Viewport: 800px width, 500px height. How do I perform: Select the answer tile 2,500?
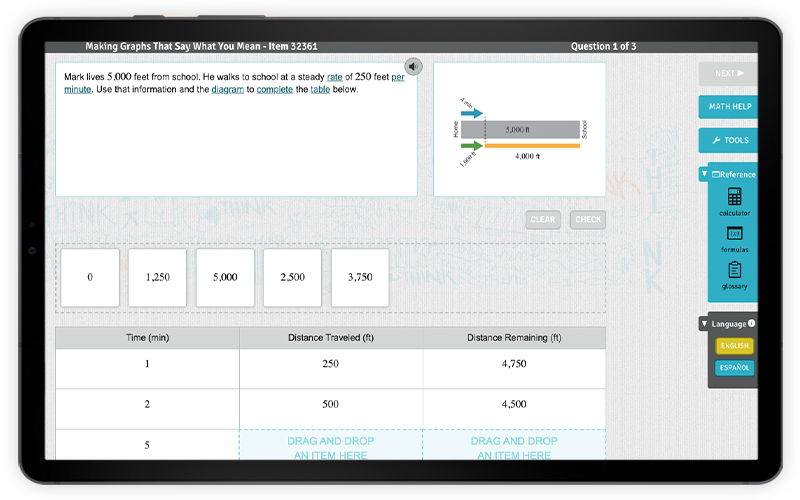click(292, 278)
